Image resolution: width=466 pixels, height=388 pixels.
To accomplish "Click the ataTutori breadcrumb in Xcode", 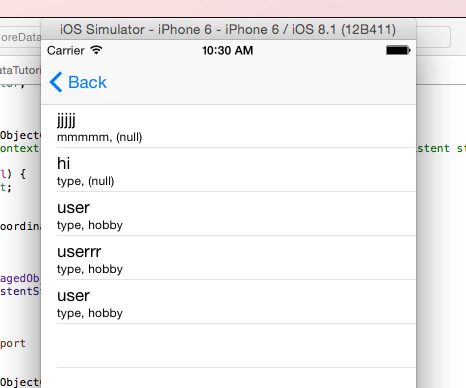I will [x=20, y=70].
